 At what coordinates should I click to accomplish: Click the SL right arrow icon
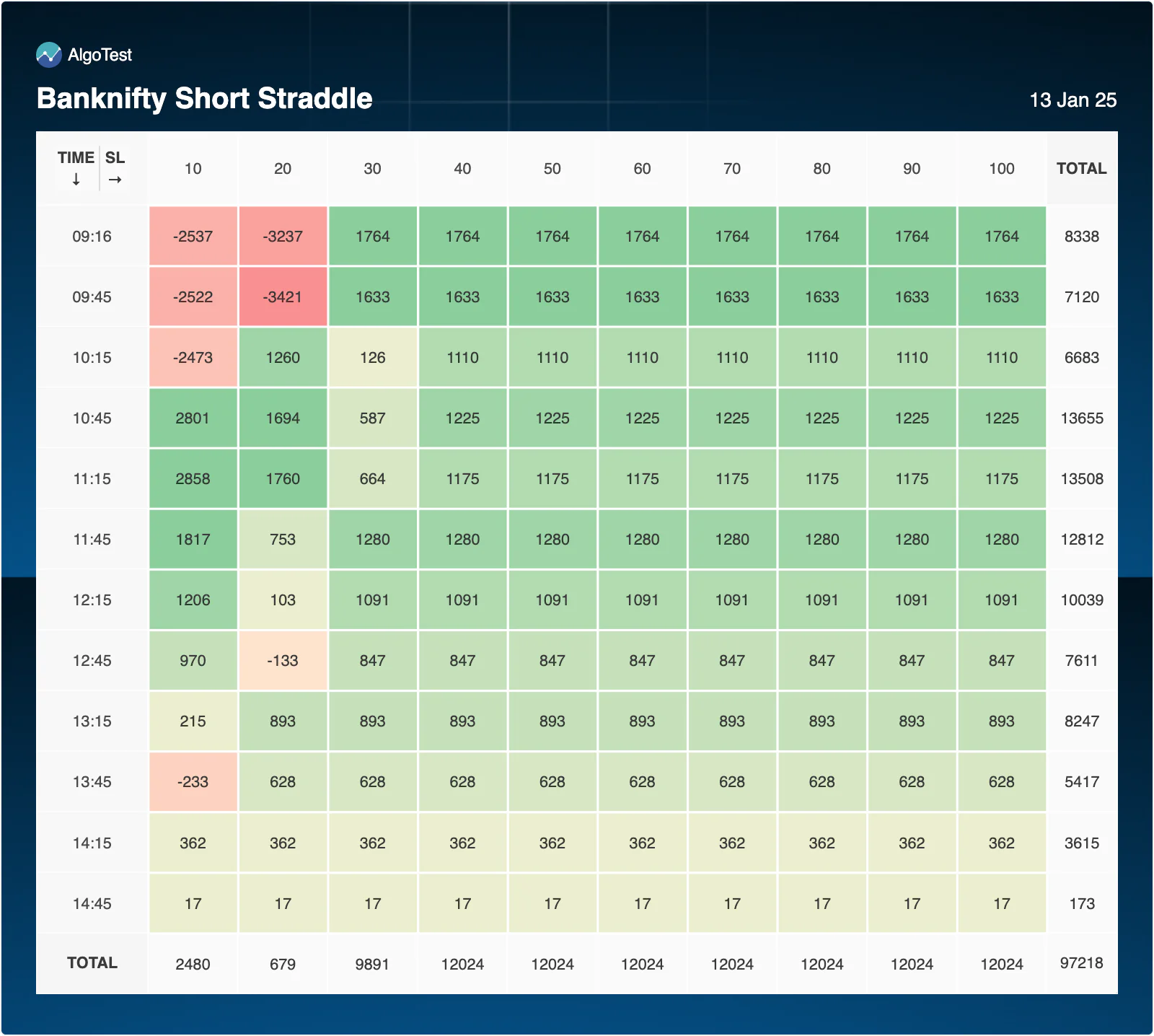tap(115, 180)
